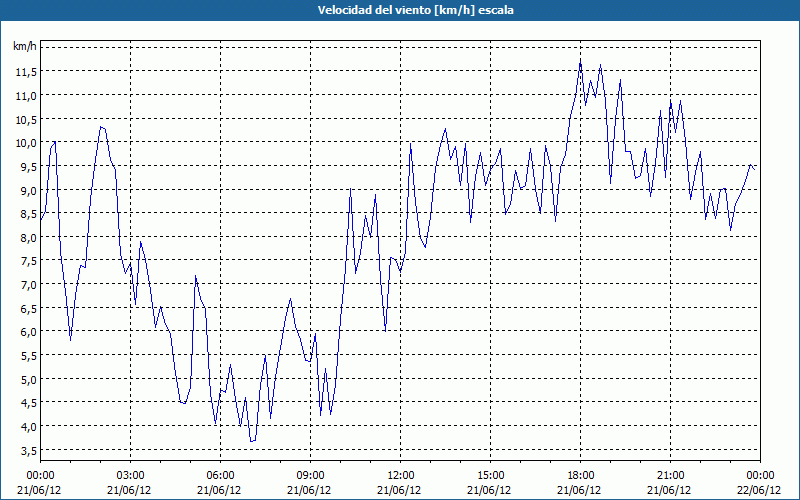Click the lowest wind speed point near 07:00
The image size is (800, 500).
pos(252,441)
